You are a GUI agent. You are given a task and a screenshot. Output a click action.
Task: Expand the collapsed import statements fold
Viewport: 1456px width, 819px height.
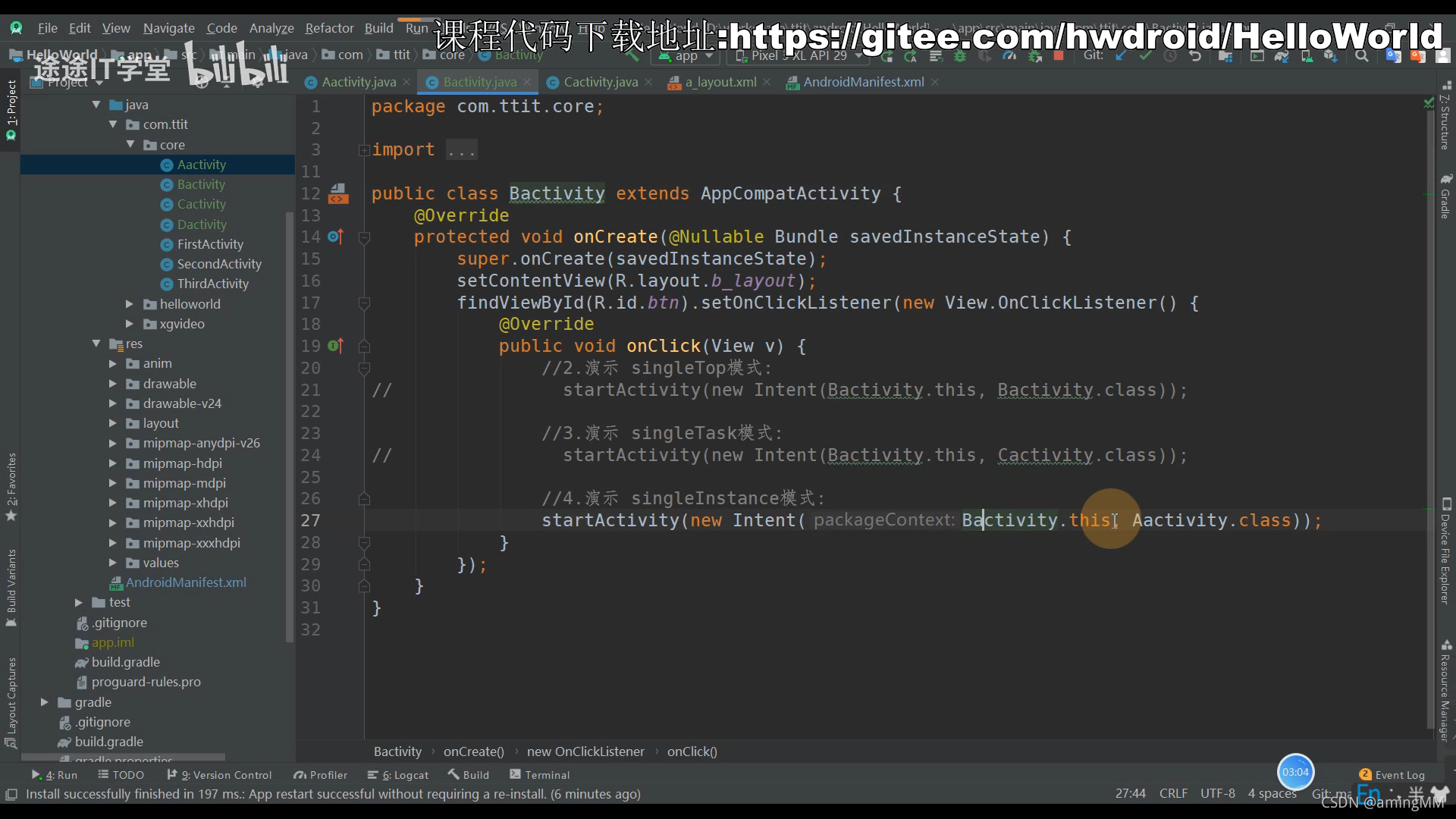click(x=363, y=150)
